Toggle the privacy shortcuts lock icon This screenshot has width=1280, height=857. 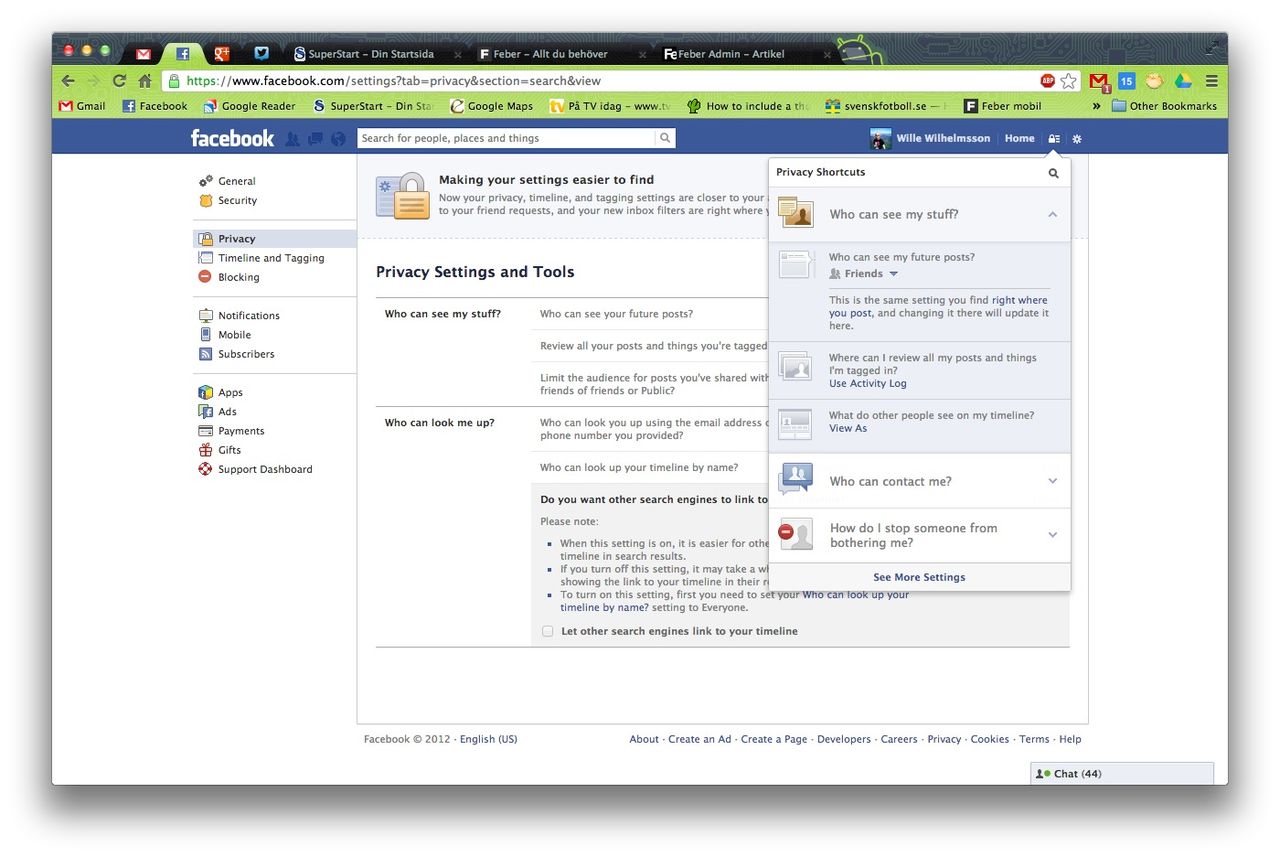(1054, 139)
